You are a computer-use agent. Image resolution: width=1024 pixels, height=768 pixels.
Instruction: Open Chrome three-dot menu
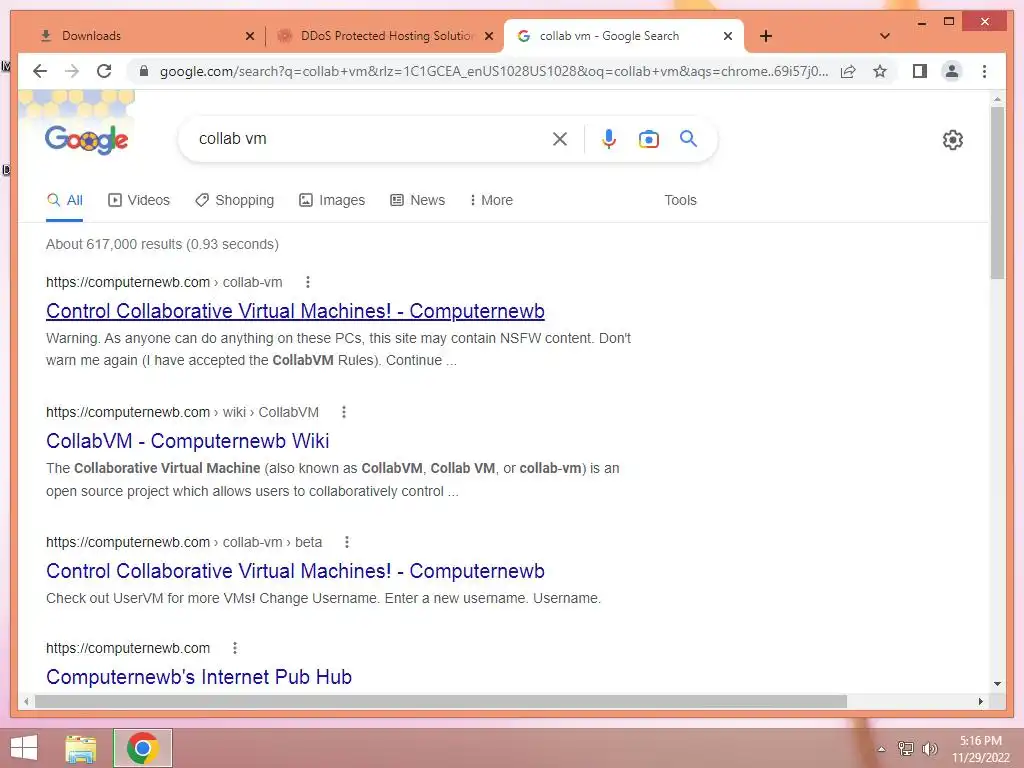click(984, 71)
